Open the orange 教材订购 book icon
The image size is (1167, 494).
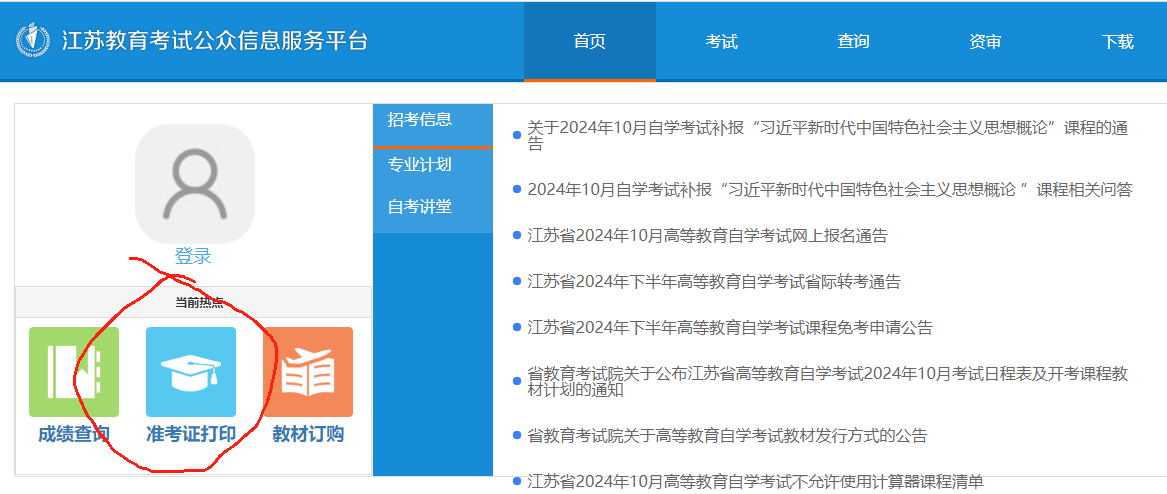click(308, 372)
